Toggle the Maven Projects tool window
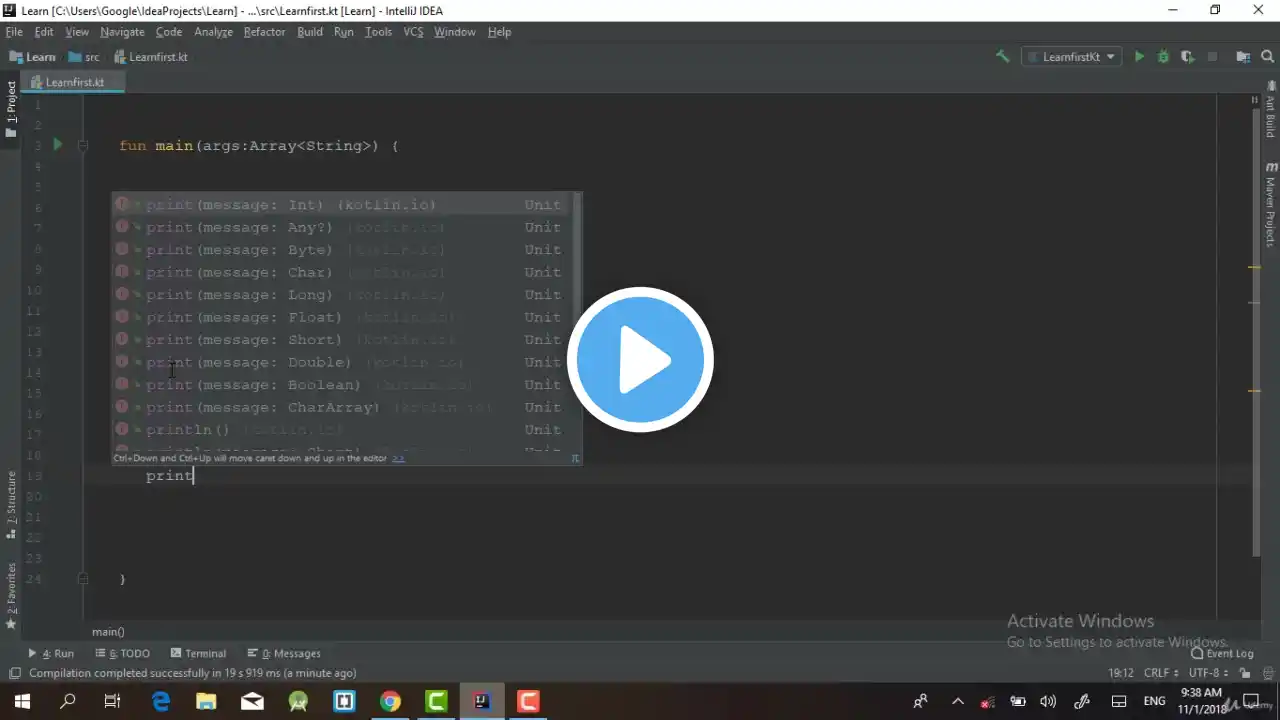The image size is (1280, 720). click(1270, 204)
